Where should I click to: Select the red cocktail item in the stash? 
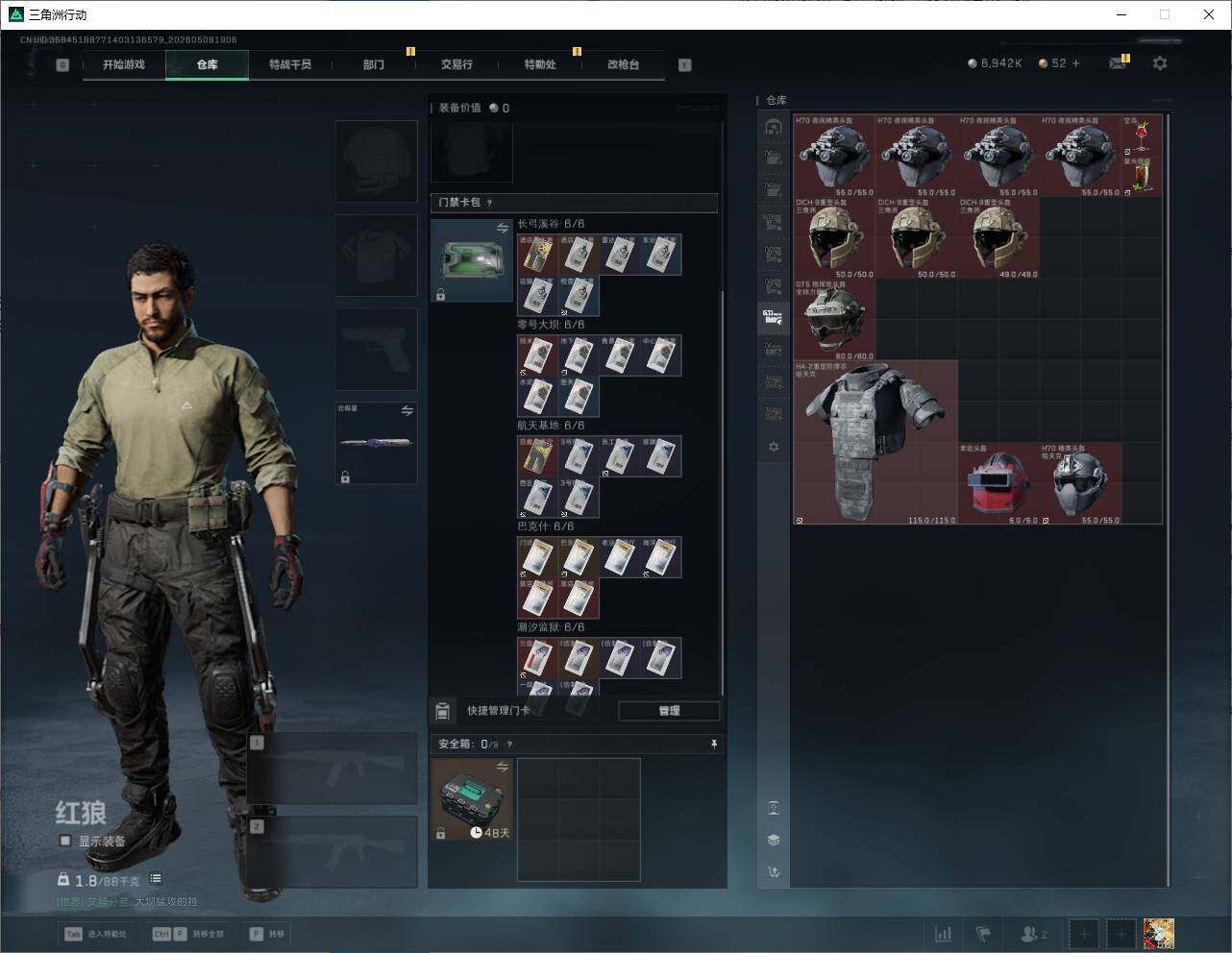(1141, 135)
